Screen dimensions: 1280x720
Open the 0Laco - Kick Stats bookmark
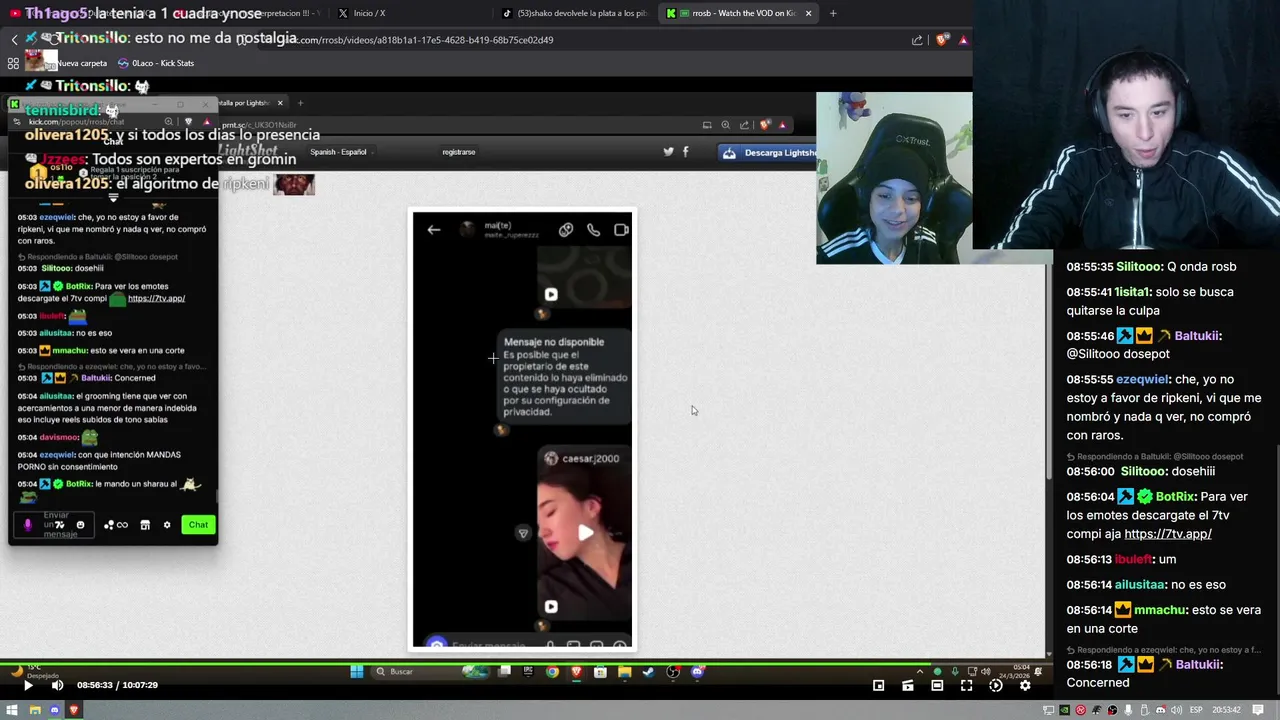(x=155, y=63)
